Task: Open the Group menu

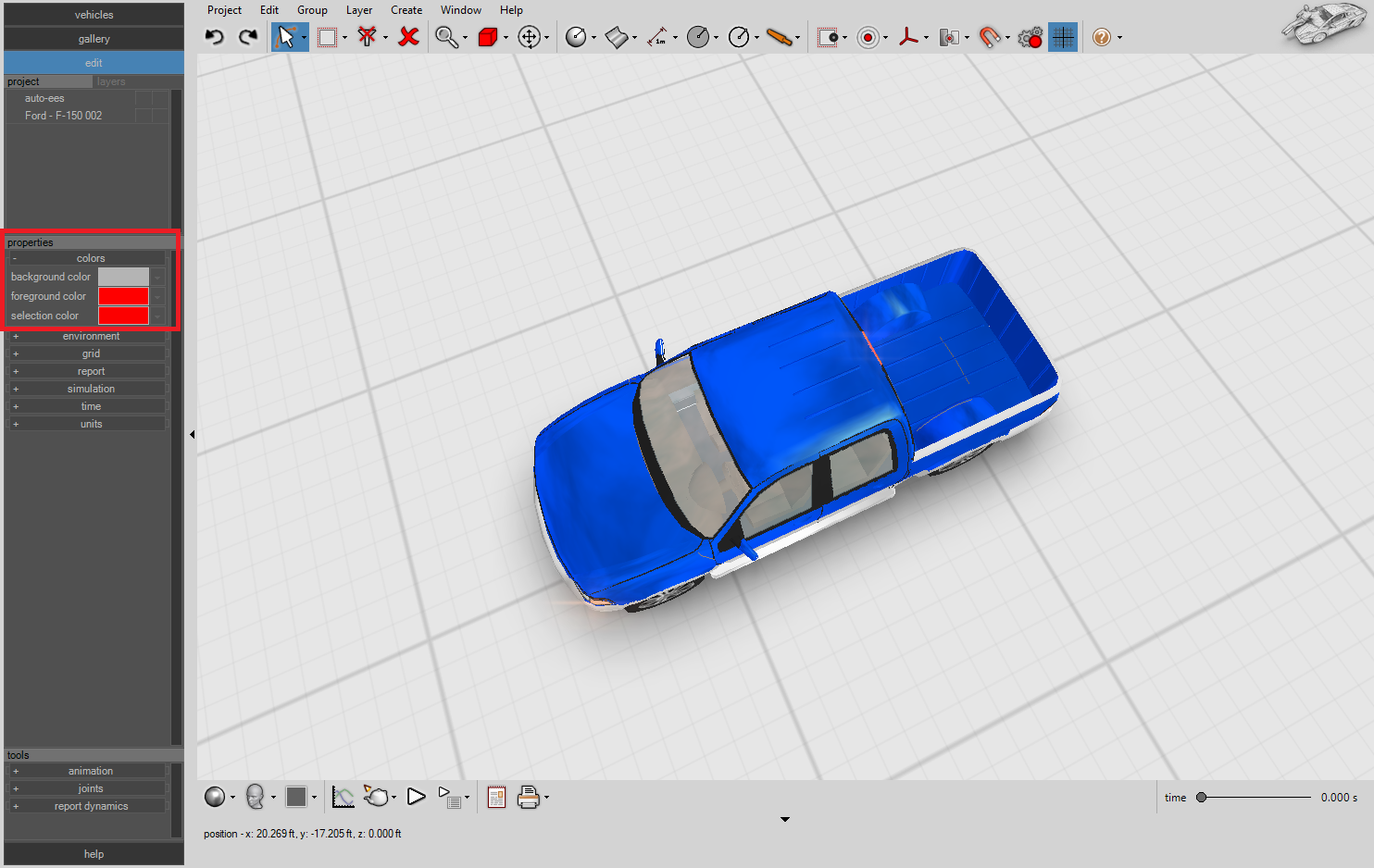Action: coord(312,10)
